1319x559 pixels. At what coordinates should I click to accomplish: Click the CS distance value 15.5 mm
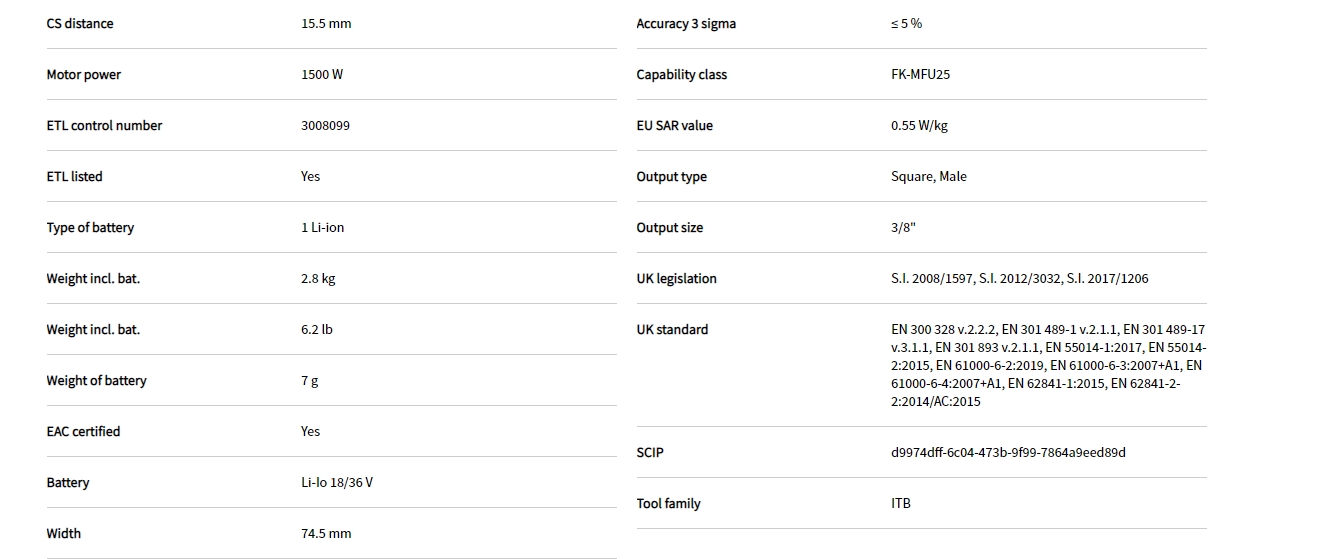click(x=326, y=23)
